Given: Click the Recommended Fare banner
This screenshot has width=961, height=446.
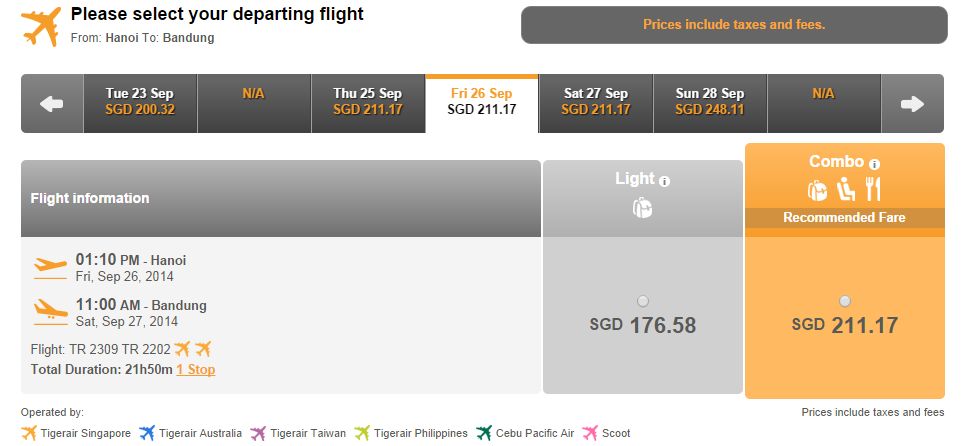Looking at the screenshot, I should (x=845, y=217).
